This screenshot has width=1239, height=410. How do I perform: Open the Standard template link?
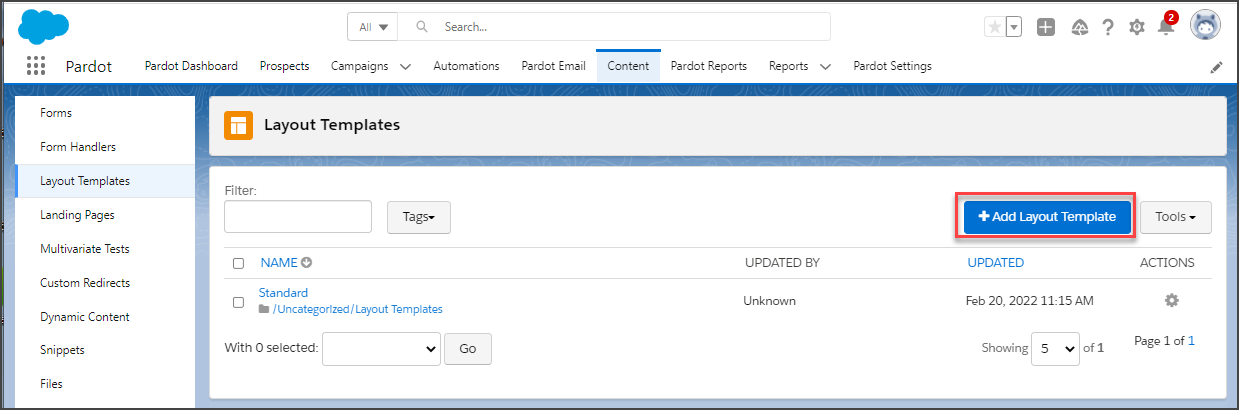(283, 293)
